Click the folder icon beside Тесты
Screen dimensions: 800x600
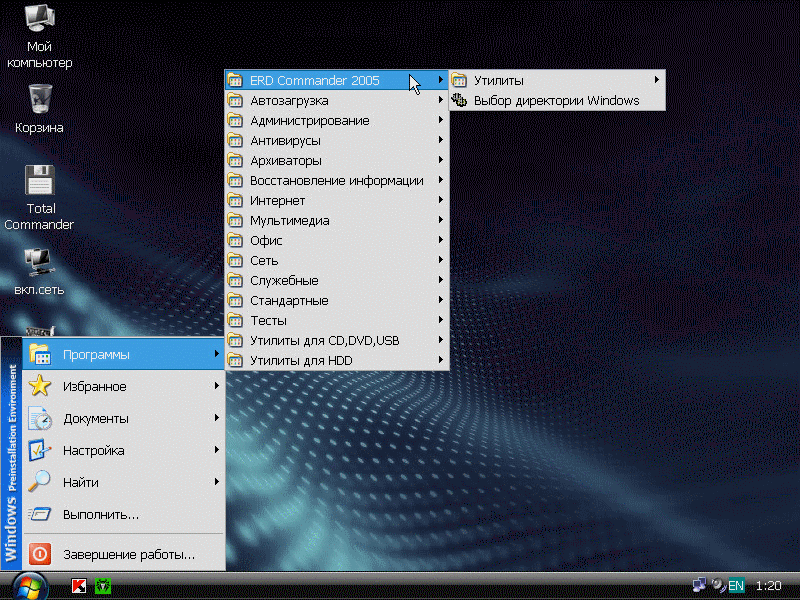[235, 320]
